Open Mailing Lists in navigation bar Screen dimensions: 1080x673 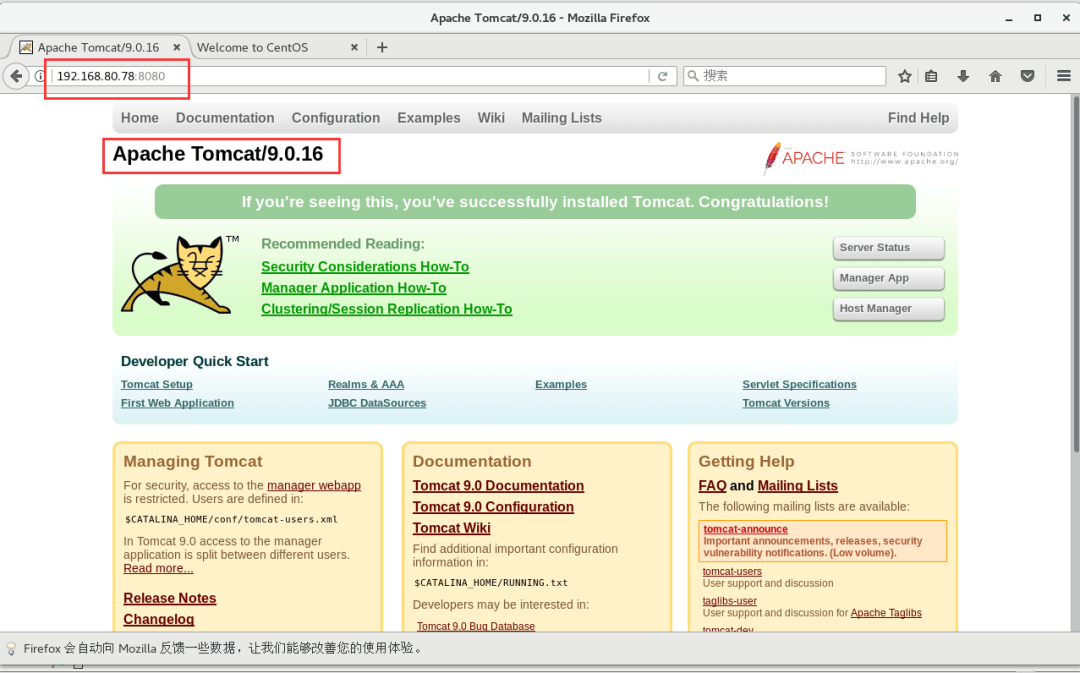pos(561,118)
